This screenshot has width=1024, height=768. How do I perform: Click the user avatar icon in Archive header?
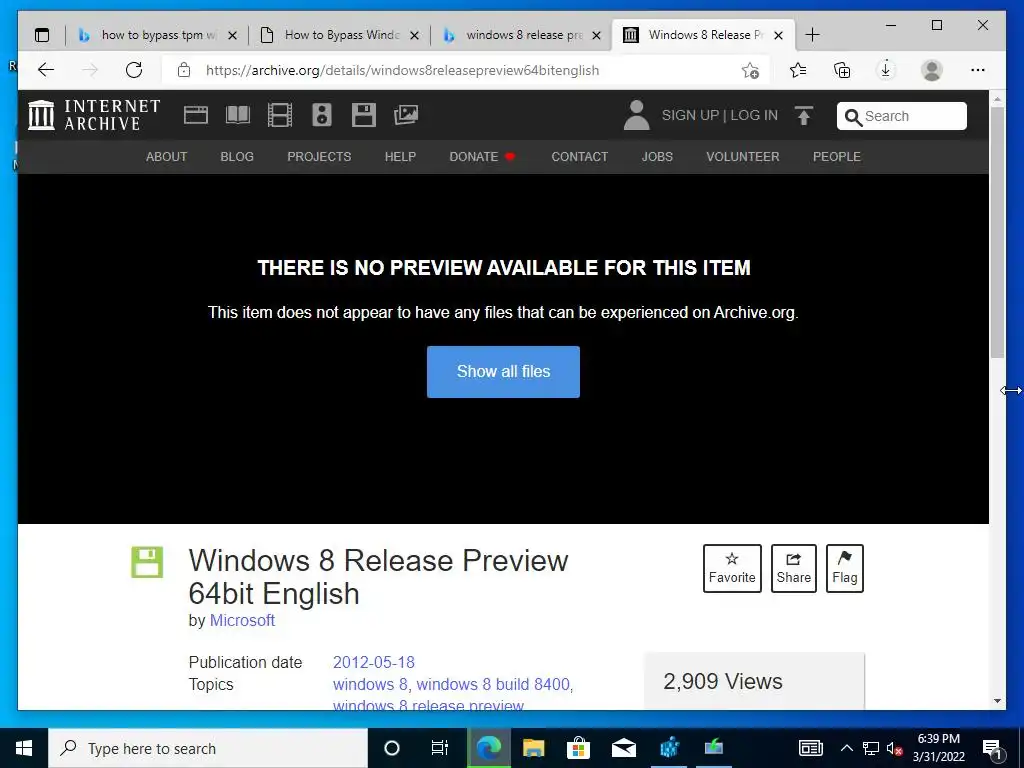pyautogui.click(x=636, y=116)
